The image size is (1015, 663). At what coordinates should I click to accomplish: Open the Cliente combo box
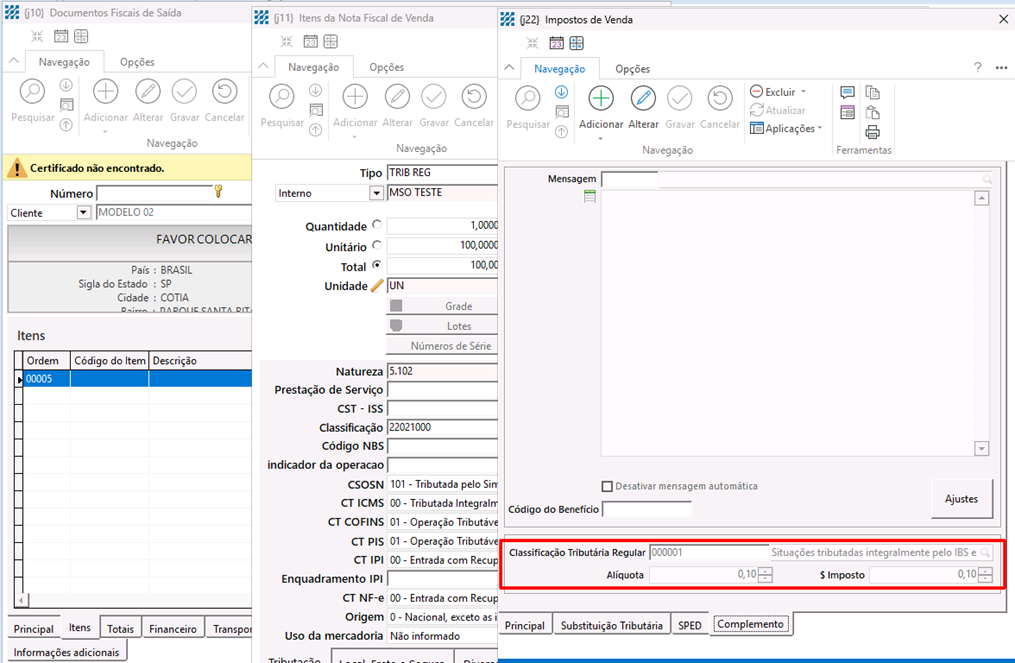(x=83, y=213)
